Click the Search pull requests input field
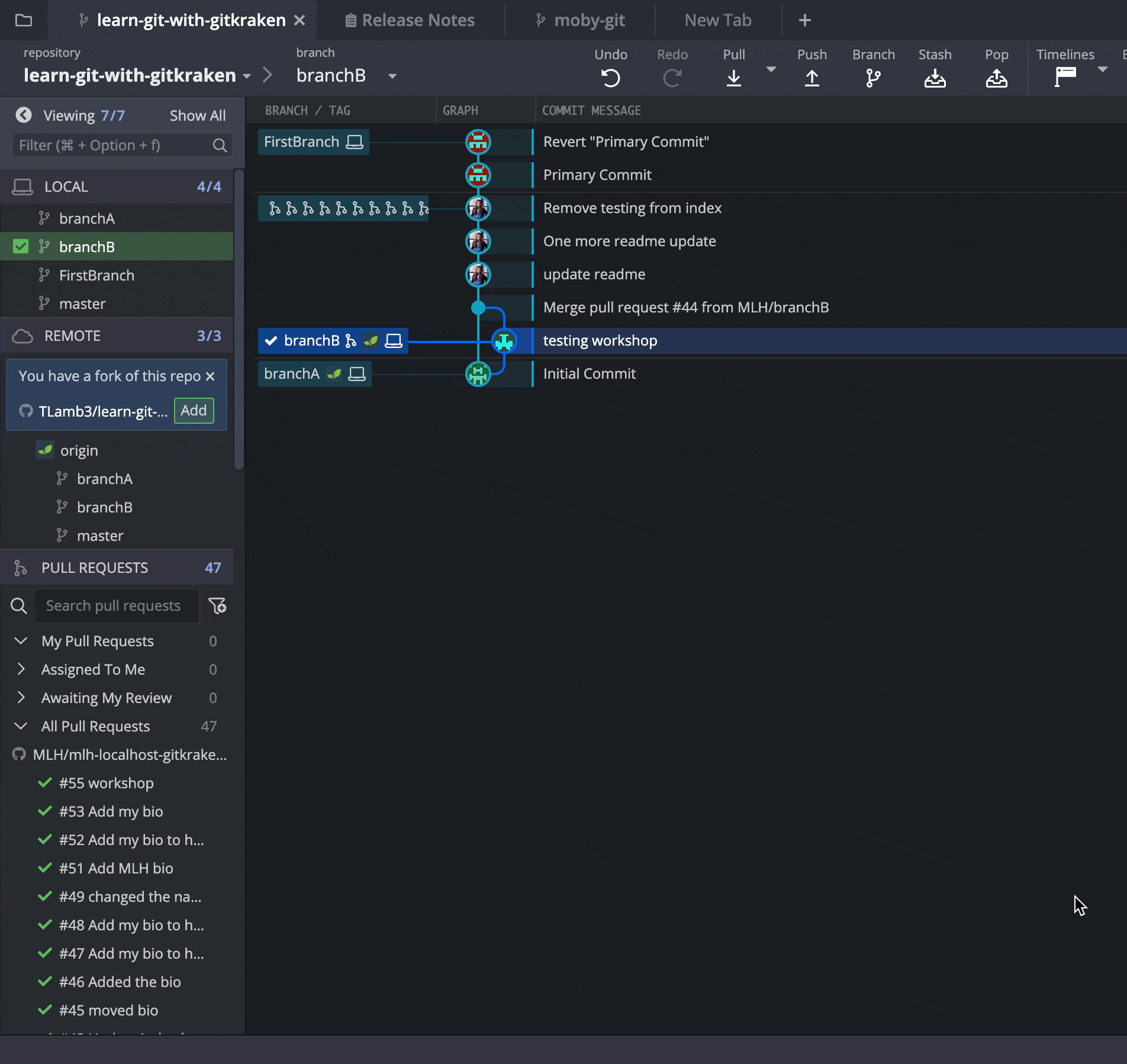The image size is (1127, 1064). coord(117,605)
